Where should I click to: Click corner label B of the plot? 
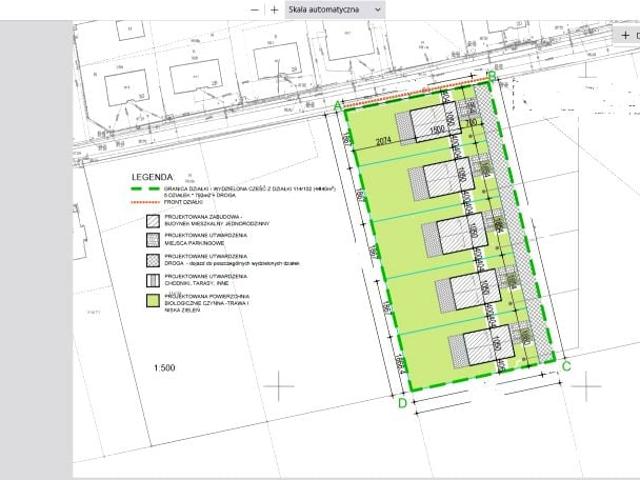(492, 76)
